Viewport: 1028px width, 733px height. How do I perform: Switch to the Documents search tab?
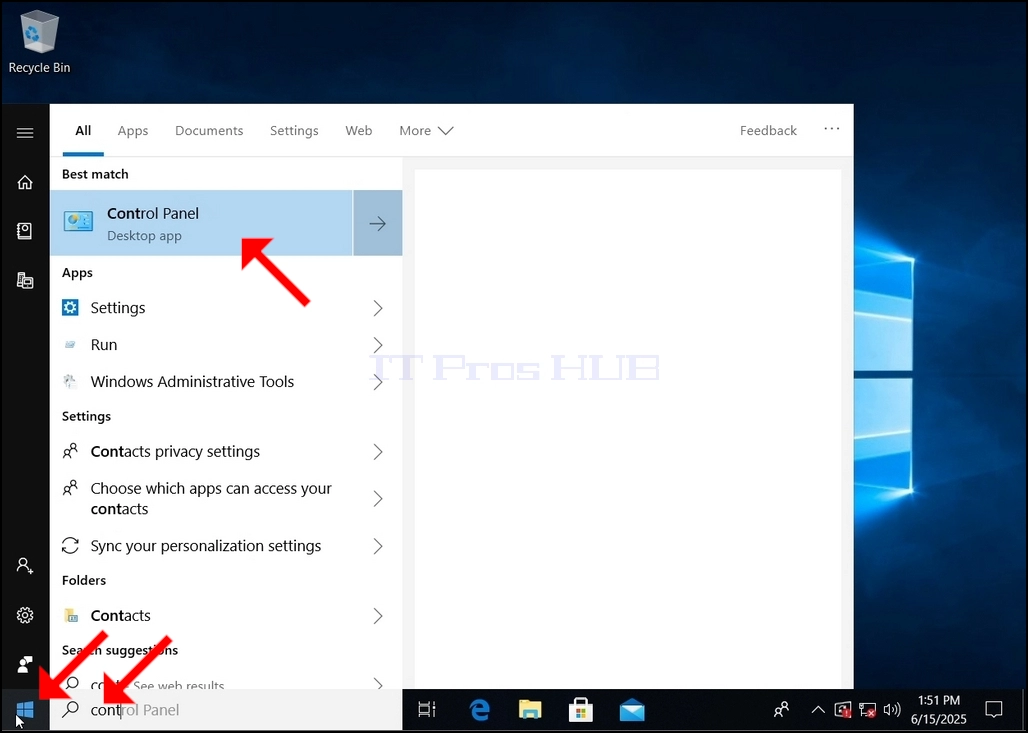tap(209, 130)
